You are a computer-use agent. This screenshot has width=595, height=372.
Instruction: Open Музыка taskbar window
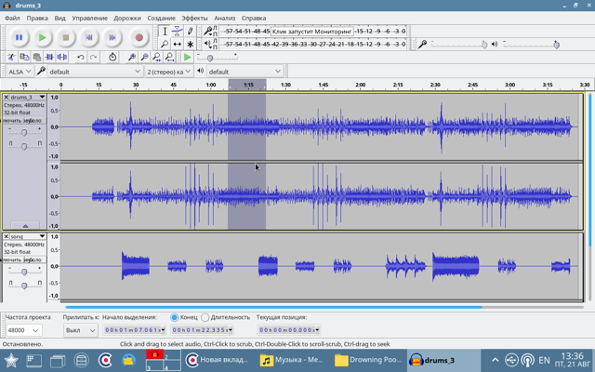point(291,360)
